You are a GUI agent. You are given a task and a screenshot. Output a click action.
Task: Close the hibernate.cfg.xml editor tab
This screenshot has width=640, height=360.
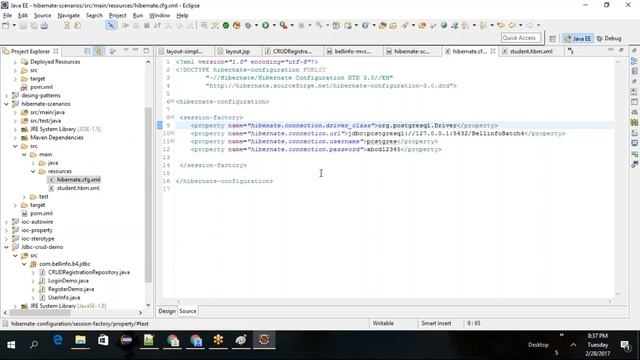click(x=493, y=51)
